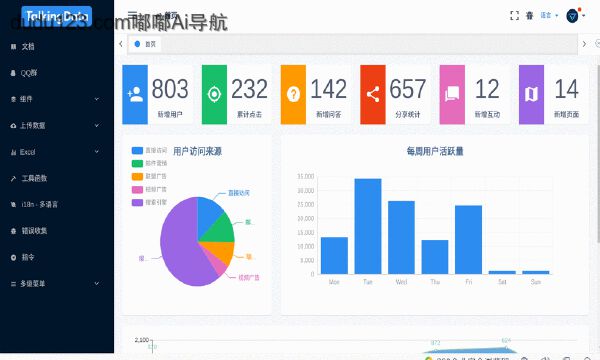600x360 pixels.
Task: Click the Tue bar in weekly chart
Action: (368, 226)
